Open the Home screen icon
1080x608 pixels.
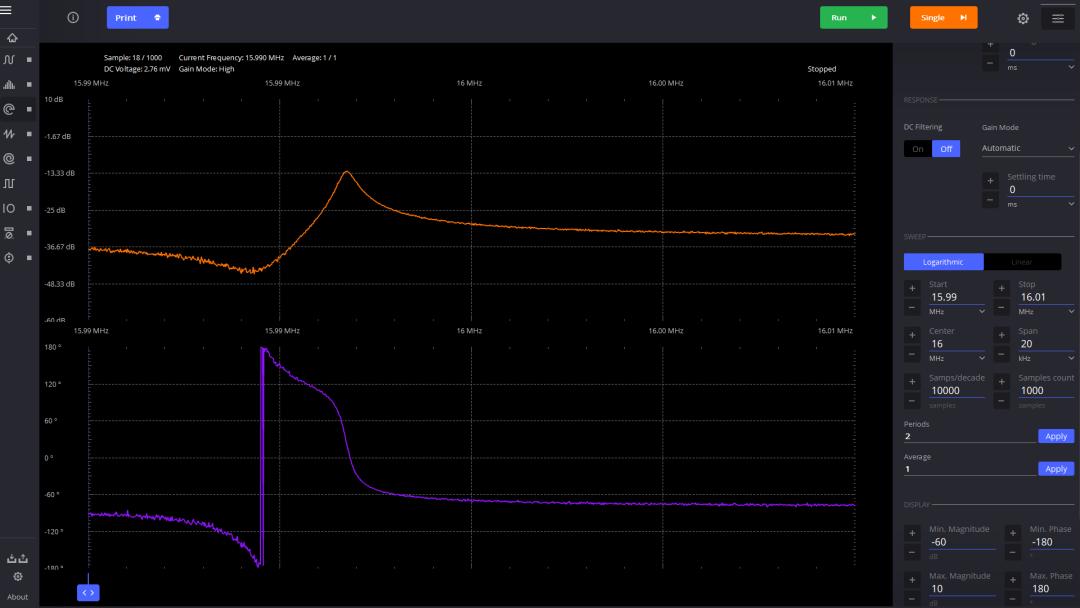12,38
